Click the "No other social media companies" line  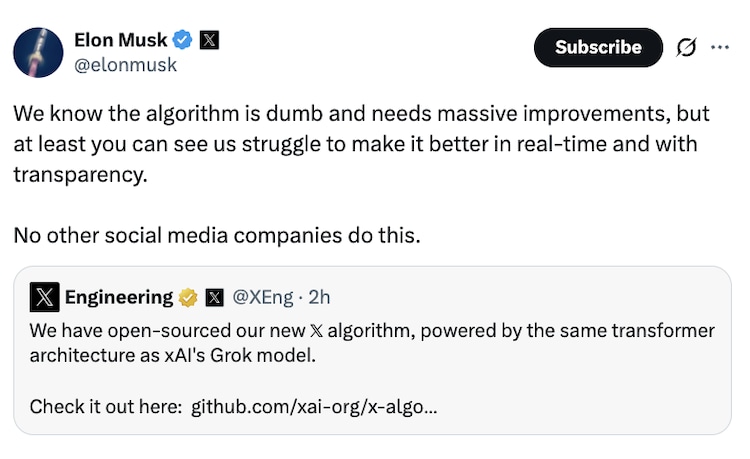pyautogui.click(x=217, y=237)
